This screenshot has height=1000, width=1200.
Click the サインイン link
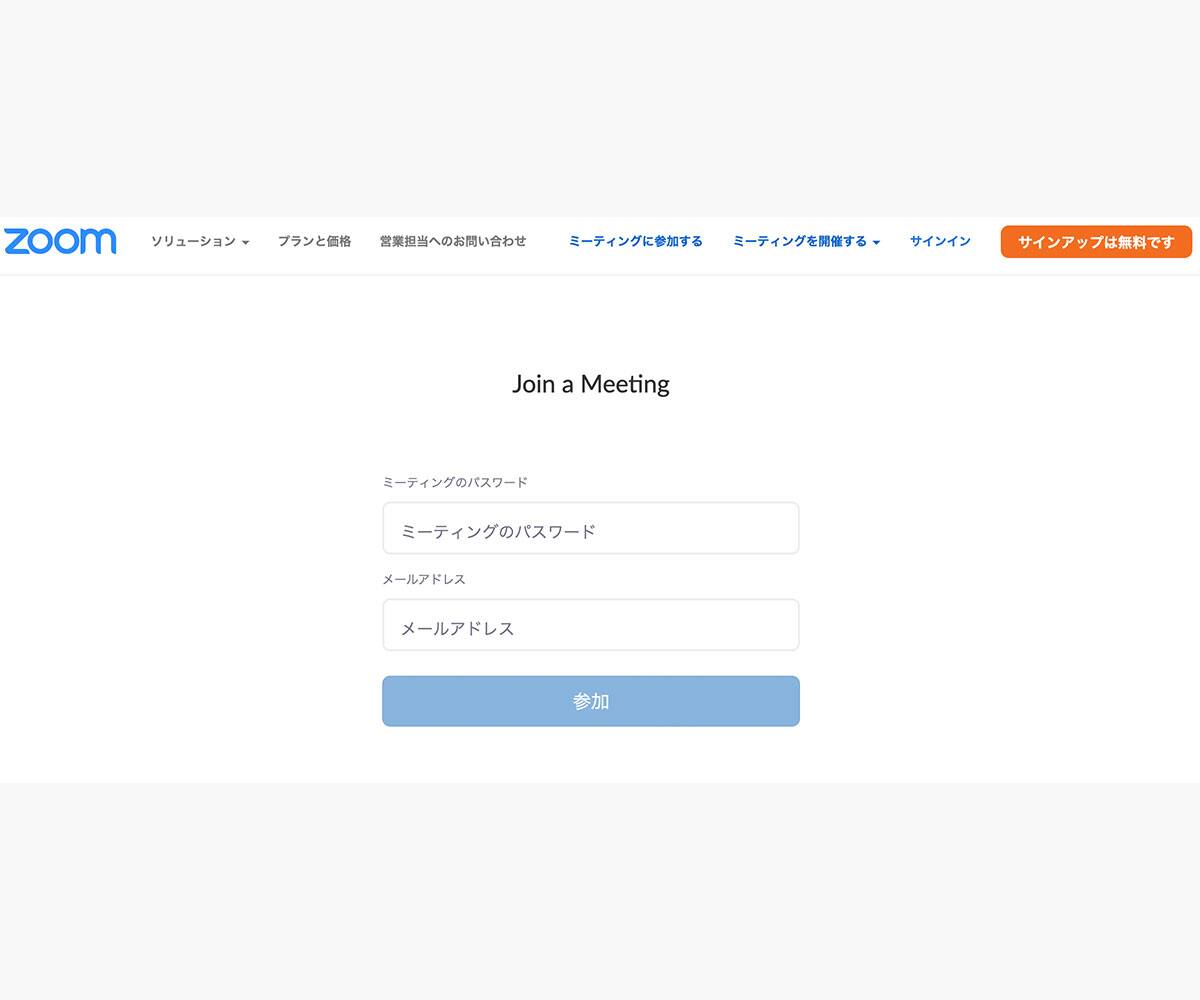point(940,241)
